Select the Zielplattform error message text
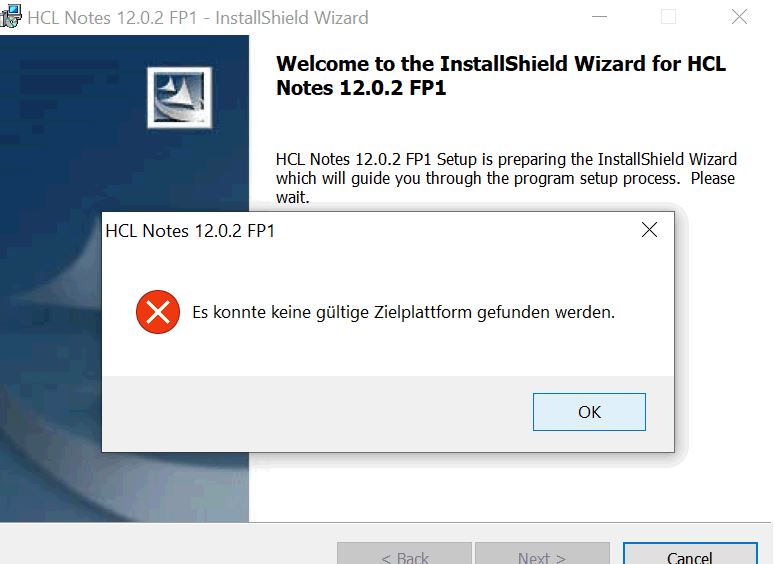This screenshot has height=564, width=774. point(403,312)
